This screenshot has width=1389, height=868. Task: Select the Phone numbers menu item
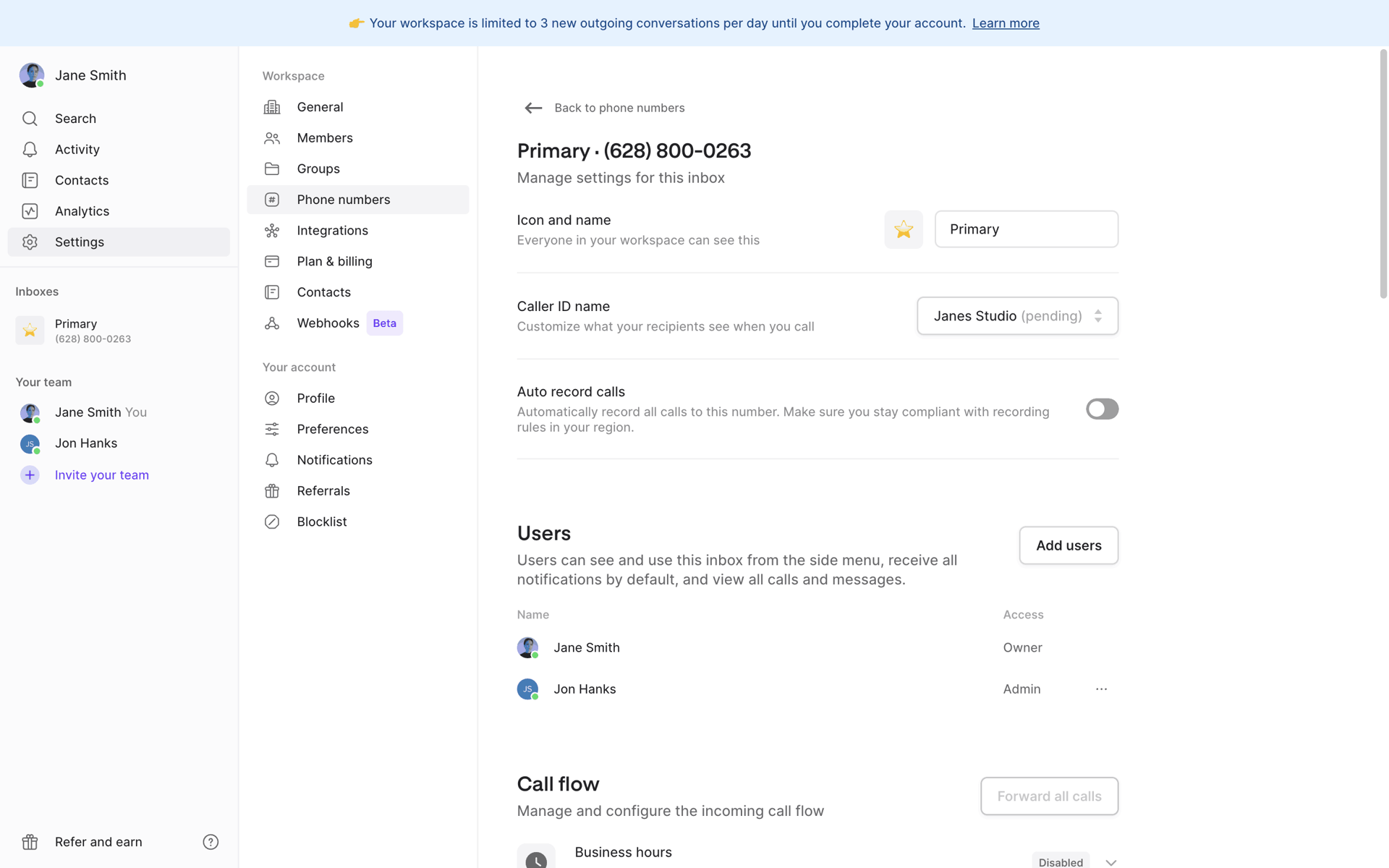coord(357,200)
